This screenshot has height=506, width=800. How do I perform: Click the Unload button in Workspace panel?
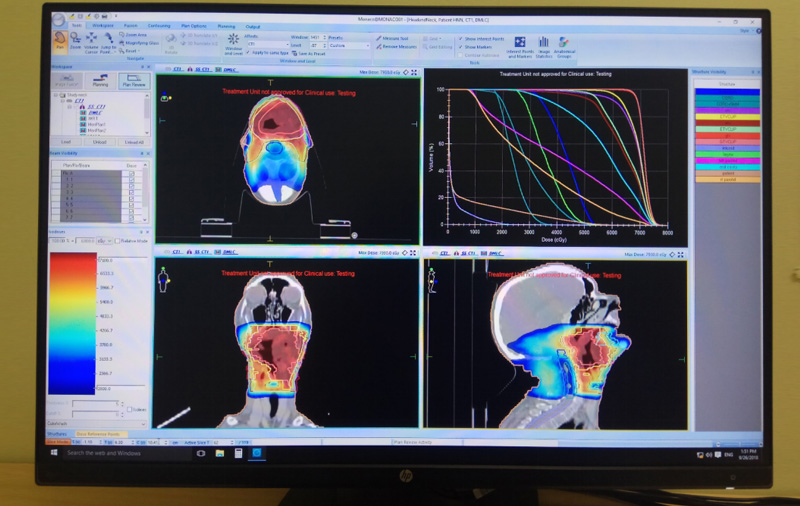click(100, 143)
